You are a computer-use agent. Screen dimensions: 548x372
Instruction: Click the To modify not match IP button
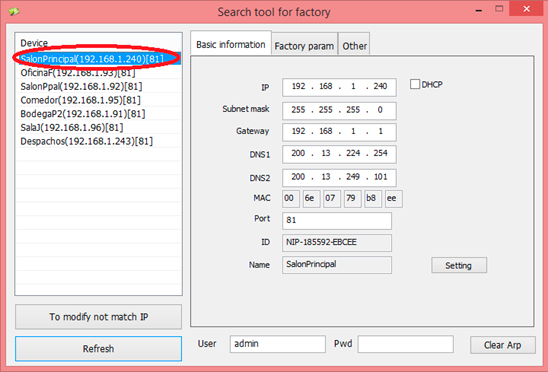coord(99,317)
